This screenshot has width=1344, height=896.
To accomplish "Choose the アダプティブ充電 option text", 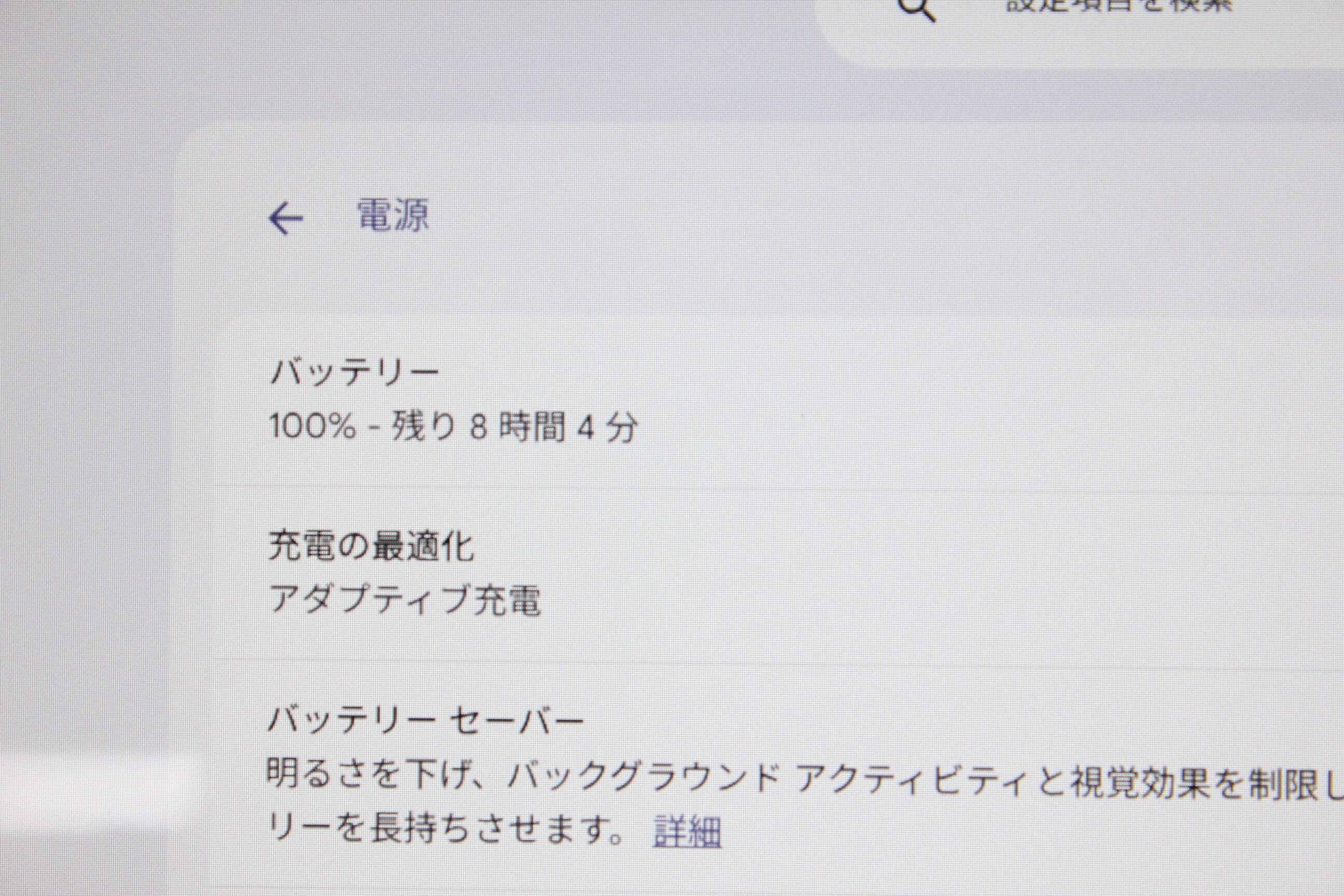I will coord(404,600).
